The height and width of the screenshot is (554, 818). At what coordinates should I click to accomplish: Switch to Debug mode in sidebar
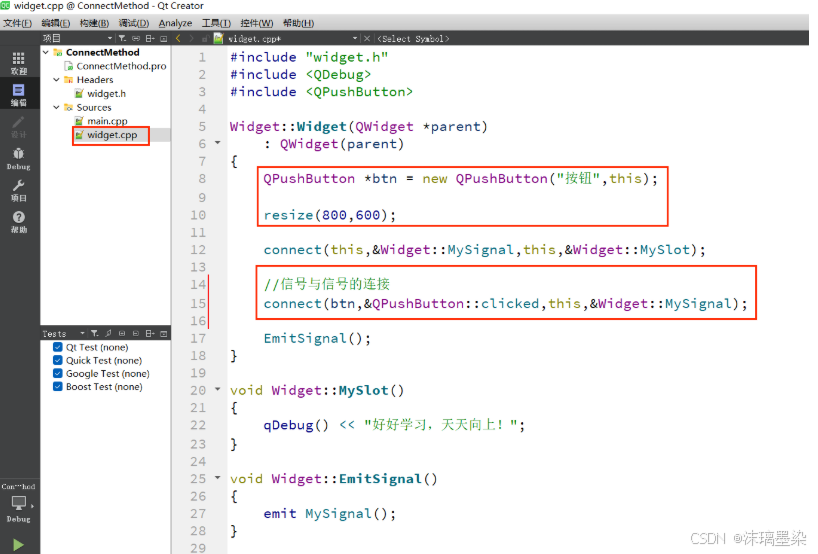click(19, 159)
